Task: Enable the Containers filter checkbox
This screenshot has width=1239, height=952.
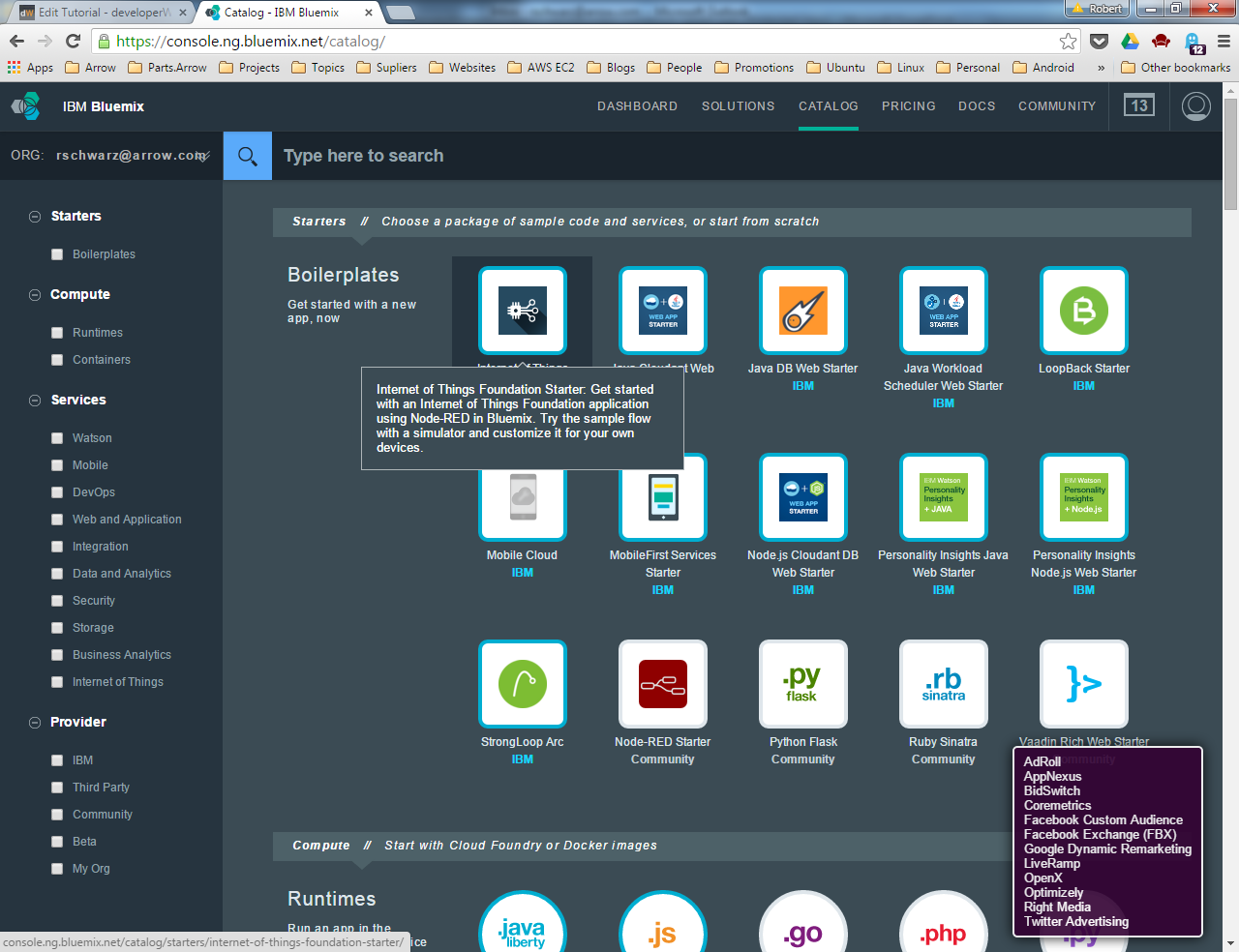Action: (x=57, y=360)
